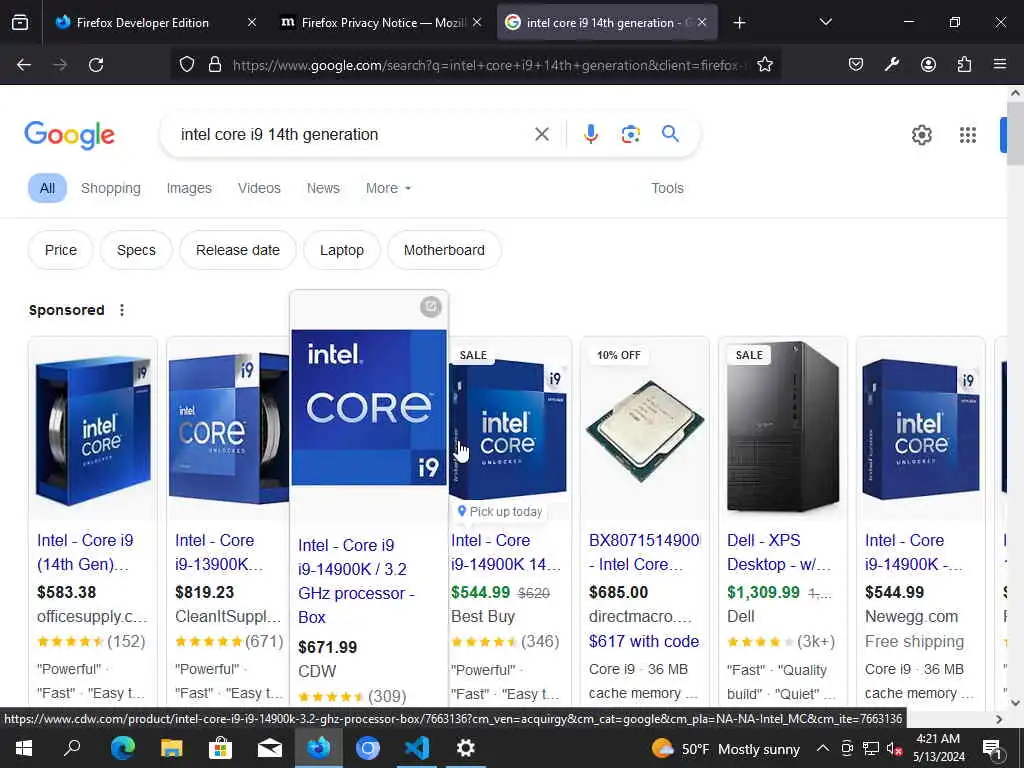1024x768 pixels.
Task: Open taskbar search magnifier
Action: [x=72, y=748]
